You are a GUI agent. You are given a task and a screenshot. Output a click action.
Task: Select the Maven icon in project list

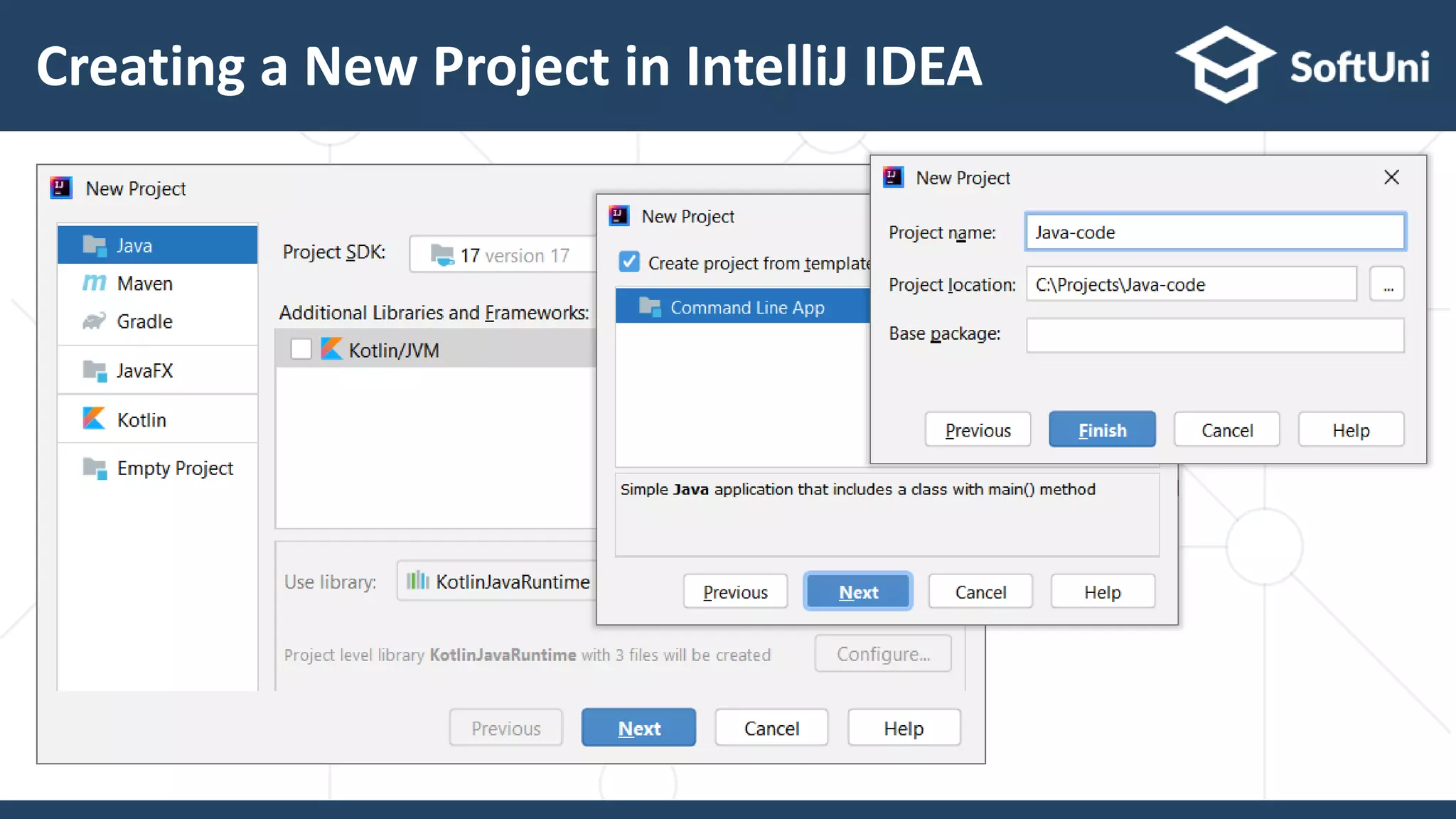tap(94, 283)
